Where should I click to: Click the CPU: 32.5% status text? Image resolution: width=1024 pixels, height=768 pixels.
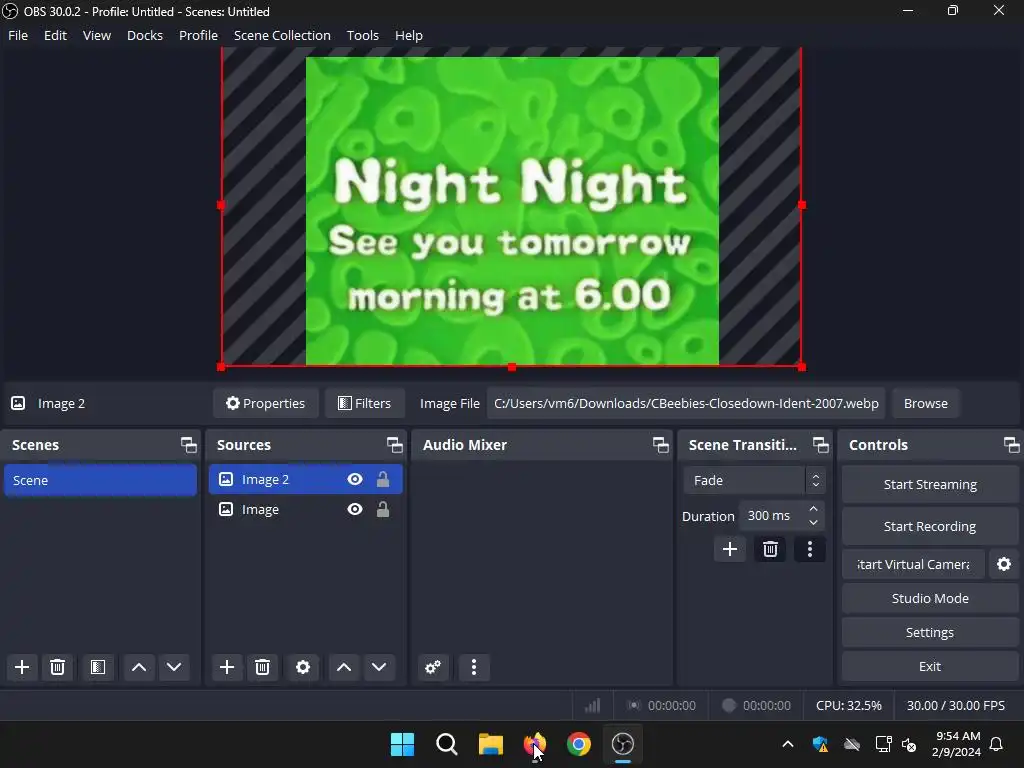848,705
